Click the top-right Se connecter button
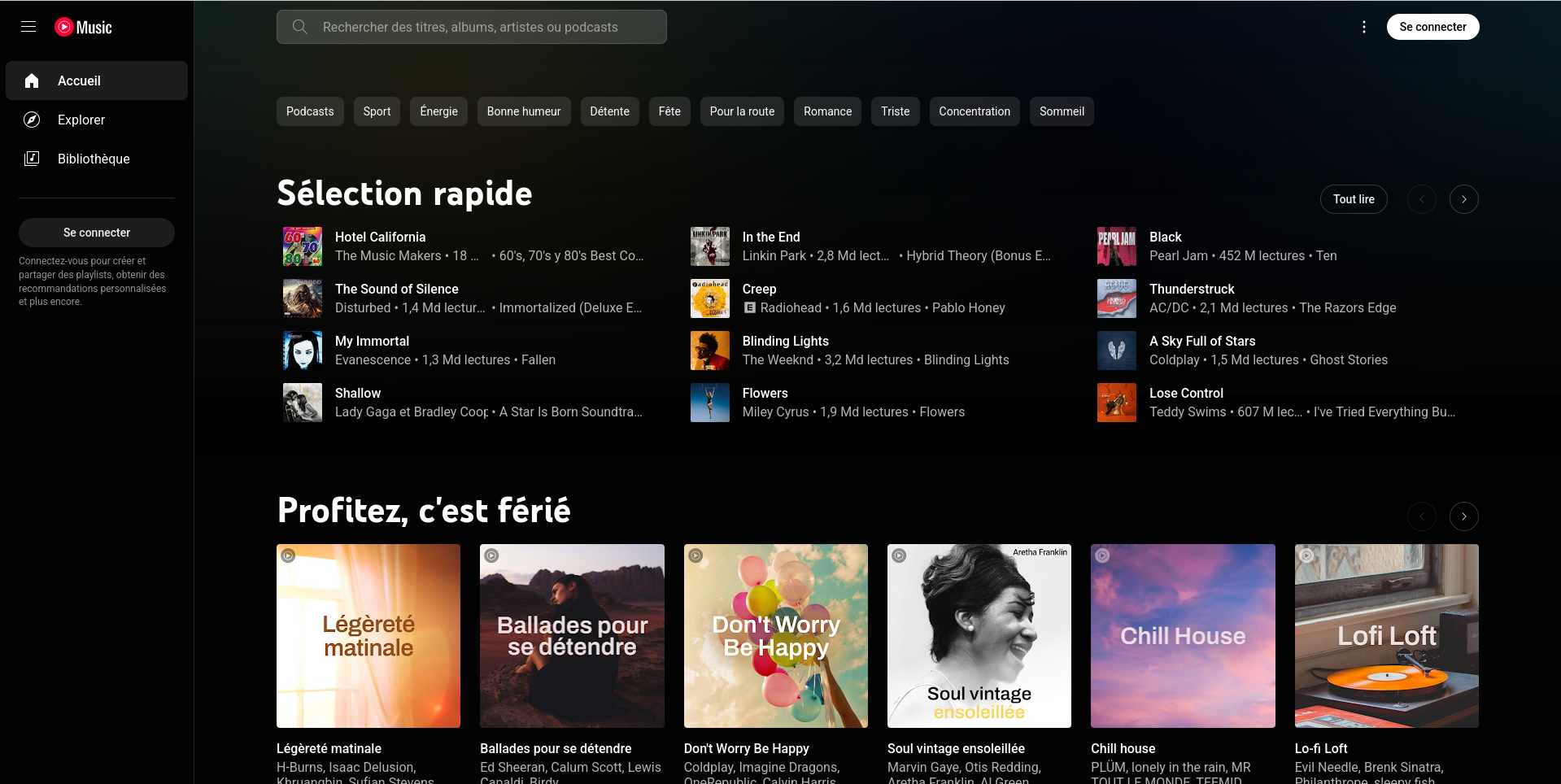 click(1432, 27)
